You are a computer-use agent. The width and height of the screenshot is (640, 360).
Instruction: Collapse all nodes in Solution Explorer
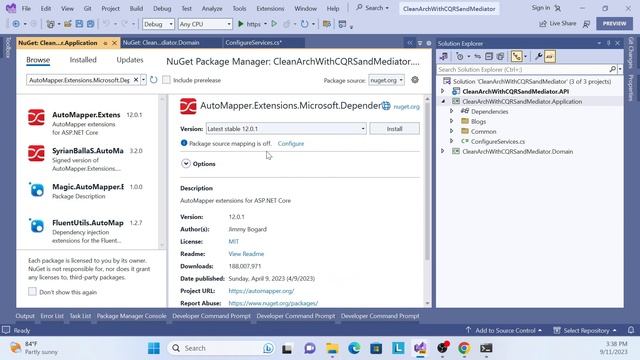[x=489, y=57]
